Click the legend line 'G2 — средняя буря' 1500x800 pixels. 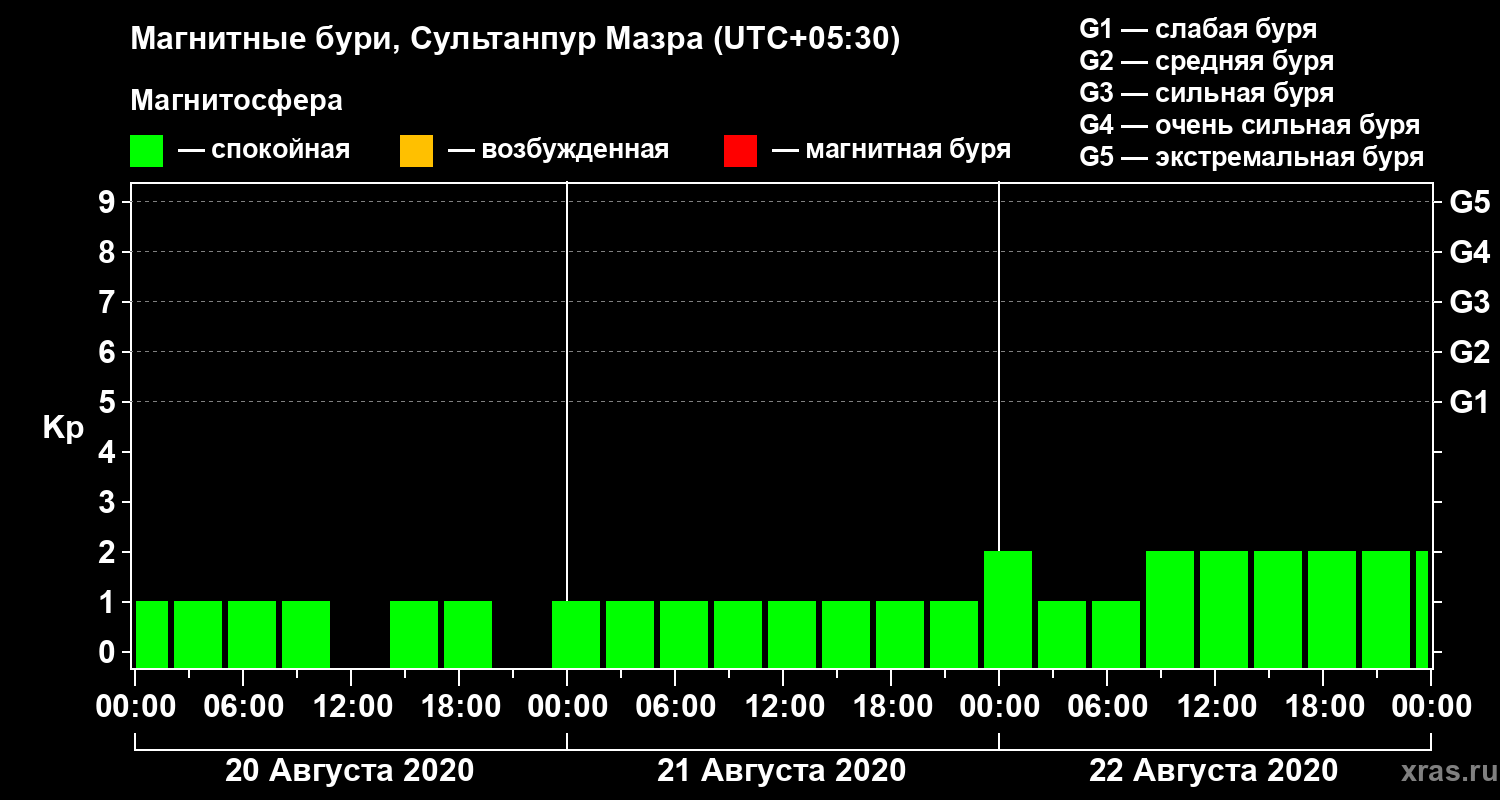click(1207, 61)
